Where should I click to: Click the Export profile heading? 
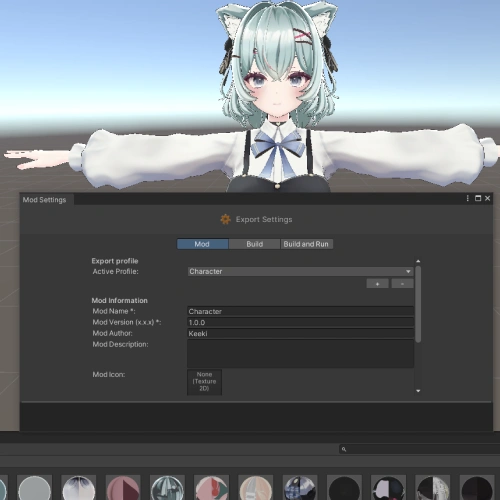click(x=115, y=261)
